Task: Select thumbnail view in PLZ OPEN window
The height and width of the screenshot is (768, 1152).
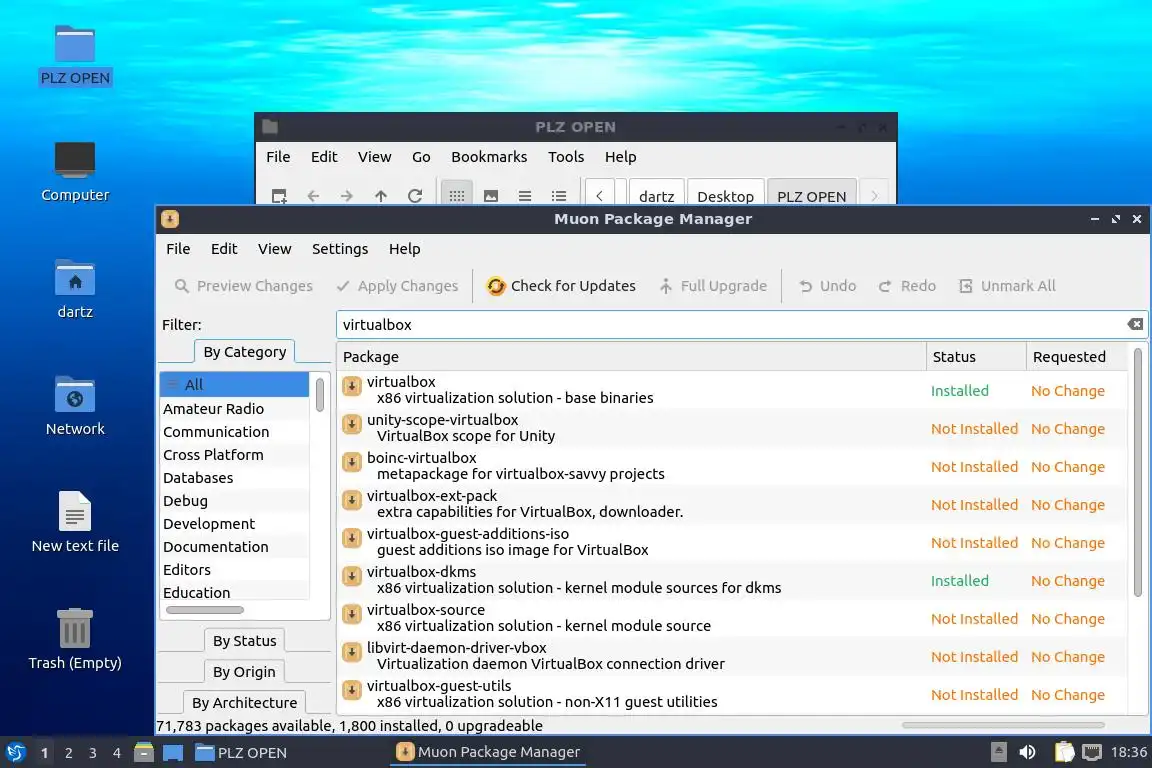Action: pyautogui.click(x=491, y=196)
